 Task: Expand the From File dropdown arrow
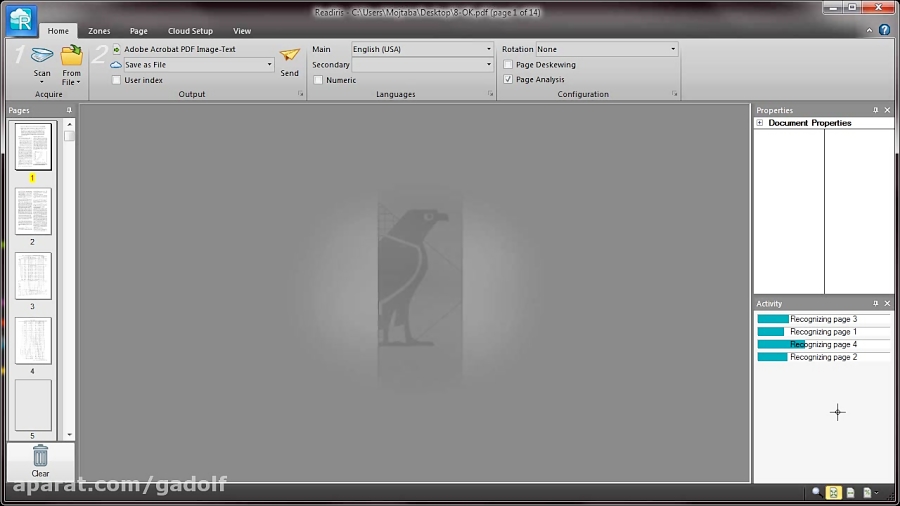coord(78,83)
